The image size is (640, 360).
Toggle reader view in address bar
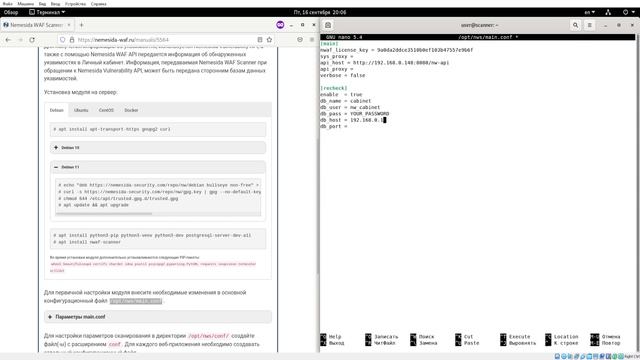coord(260,40)
